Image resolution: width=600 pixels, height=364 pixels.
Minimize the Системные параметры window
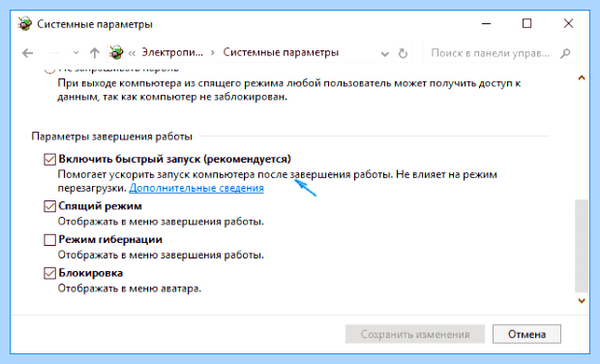pos(486,24)
